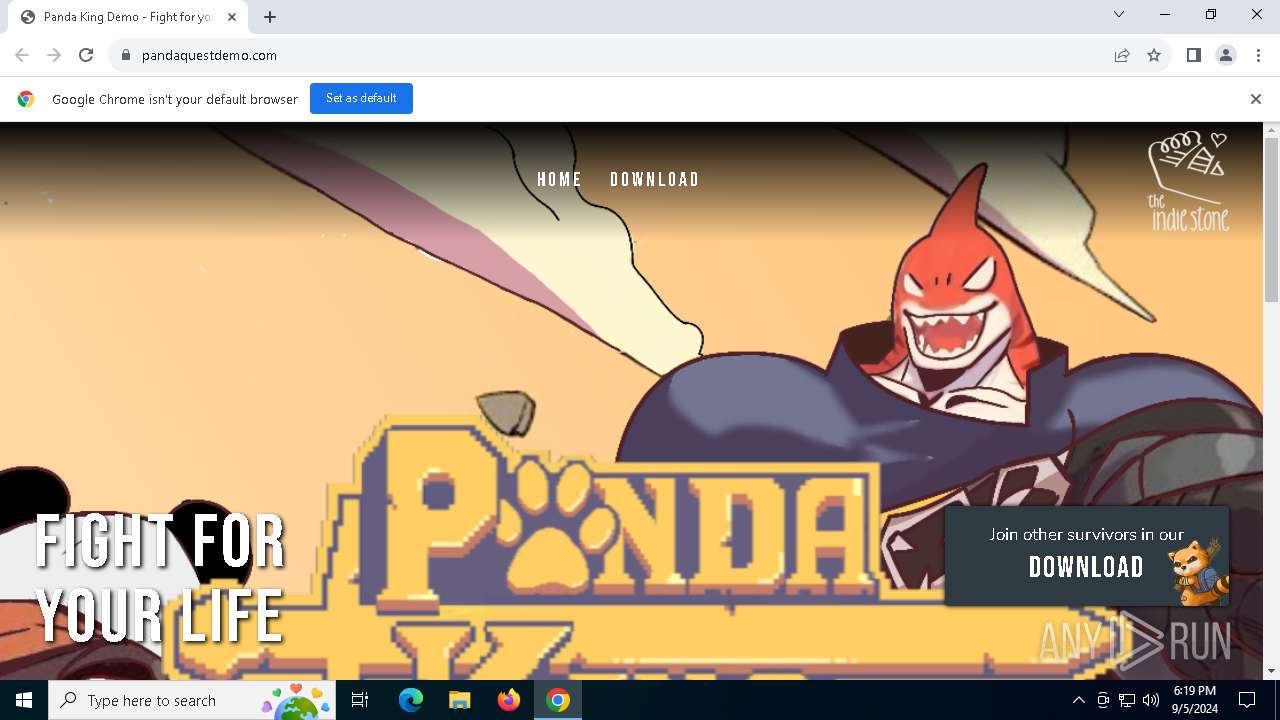Click the scrollbar down arrow
The image size is (1280, 720).
1271,671
